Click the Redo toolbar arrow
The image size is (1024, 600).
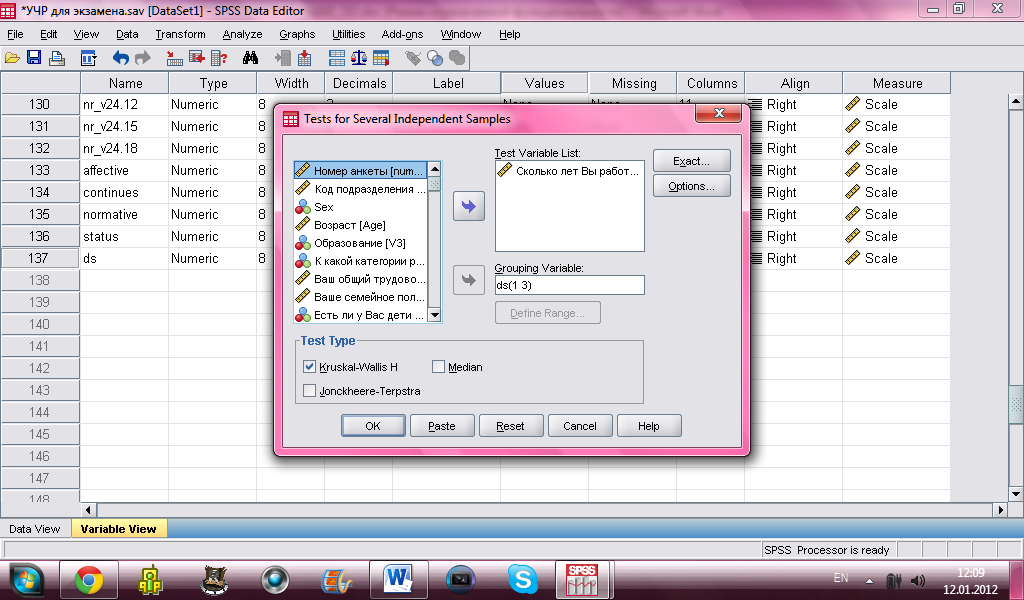[x=142, y=58]
